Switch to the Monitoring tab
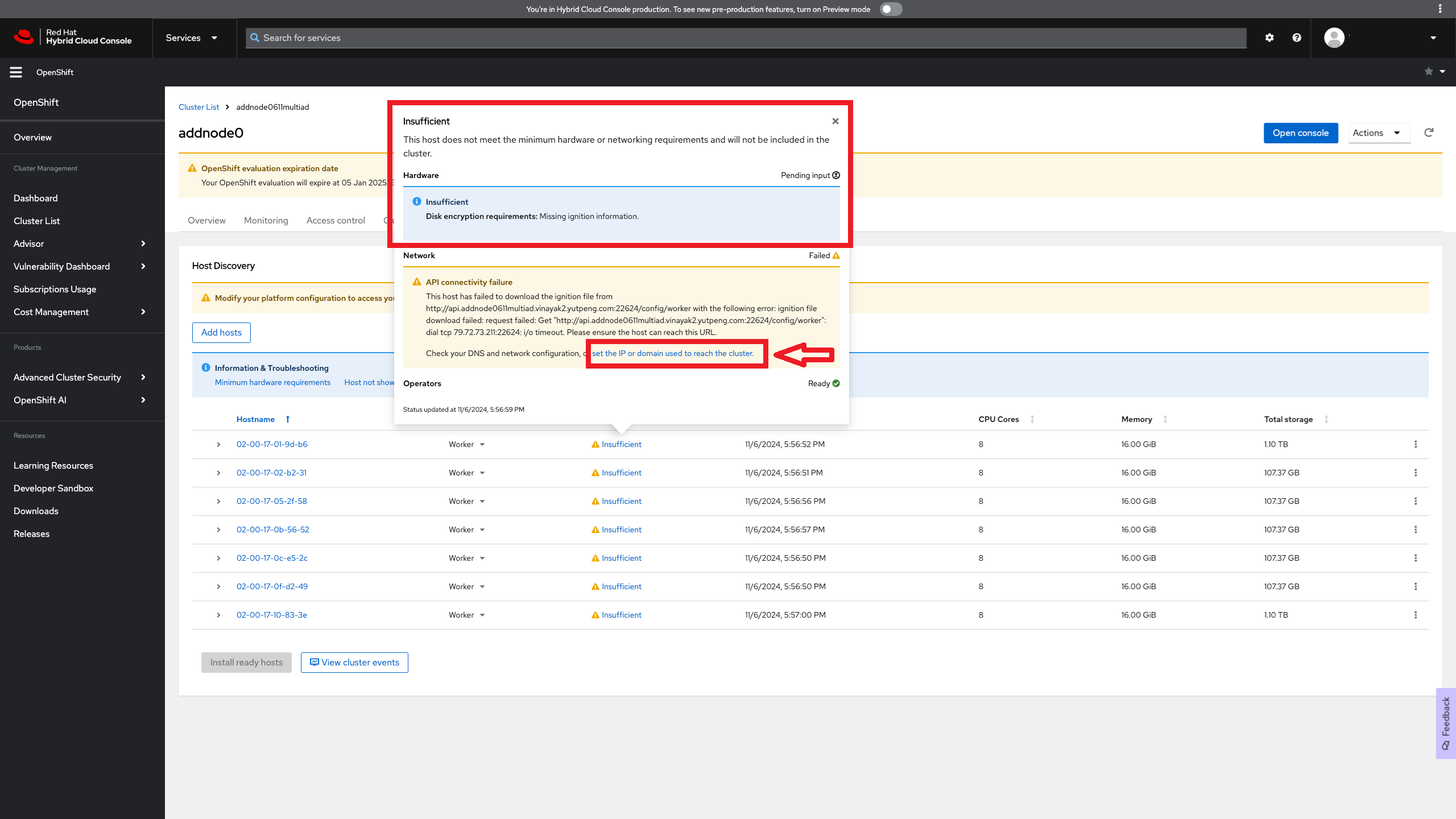Image resolution: width=1456 pixels, height=819 pixels. [x=266, y=220]
